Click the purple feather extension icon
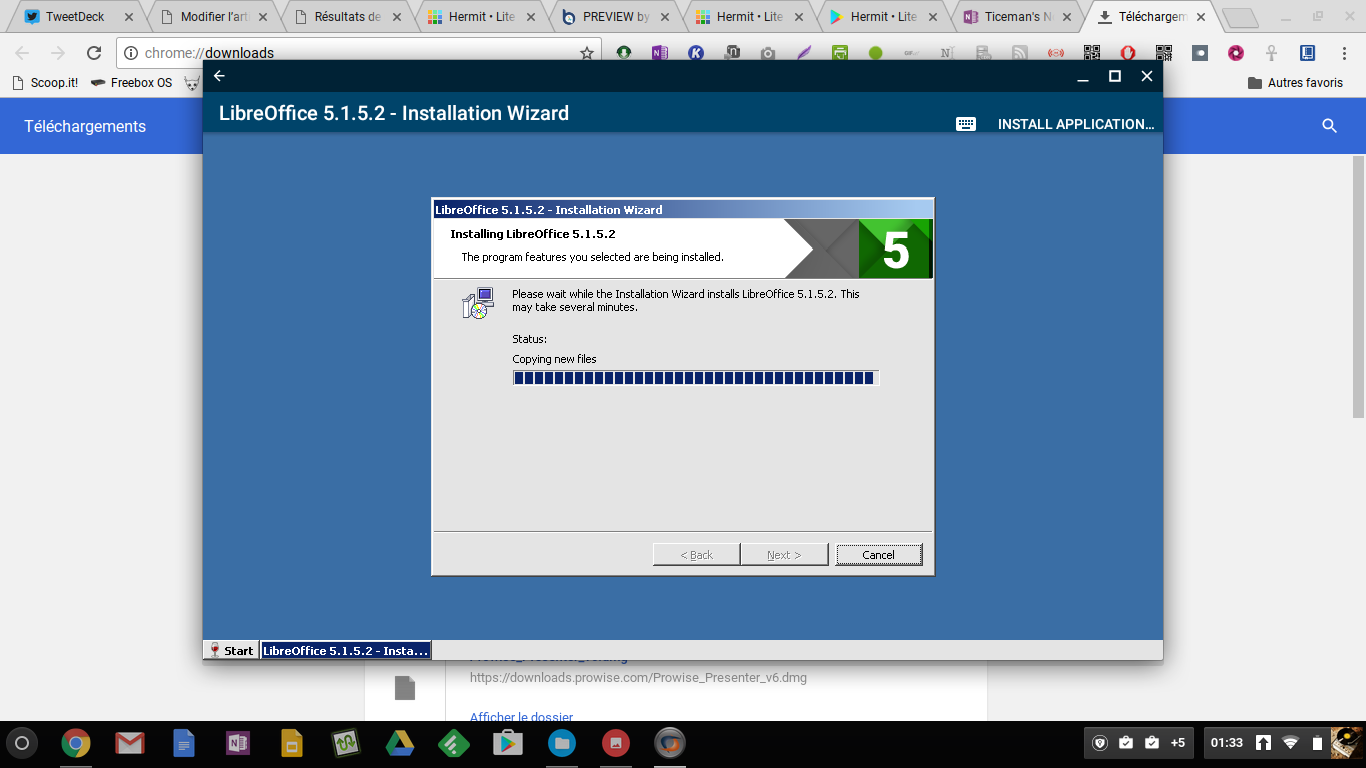 point(803,53)
